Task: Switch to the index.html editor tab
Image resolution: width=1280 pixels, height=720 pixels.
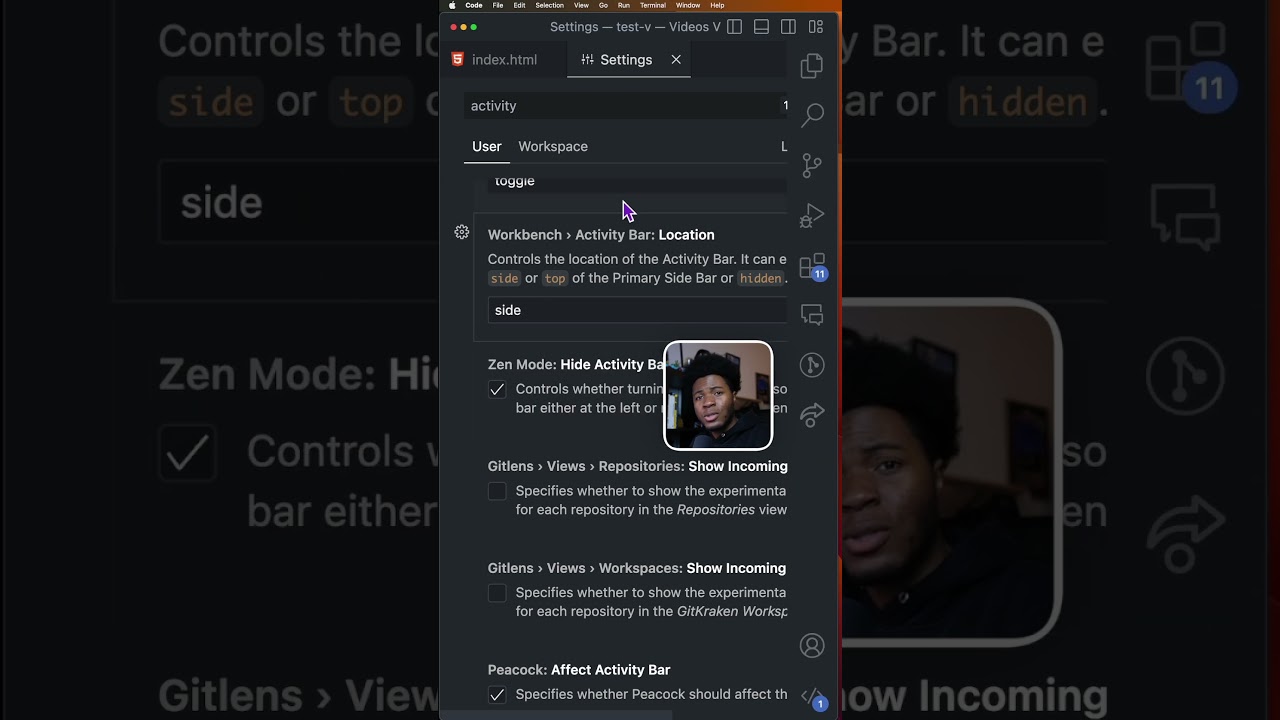Action: tap(504, 60)
